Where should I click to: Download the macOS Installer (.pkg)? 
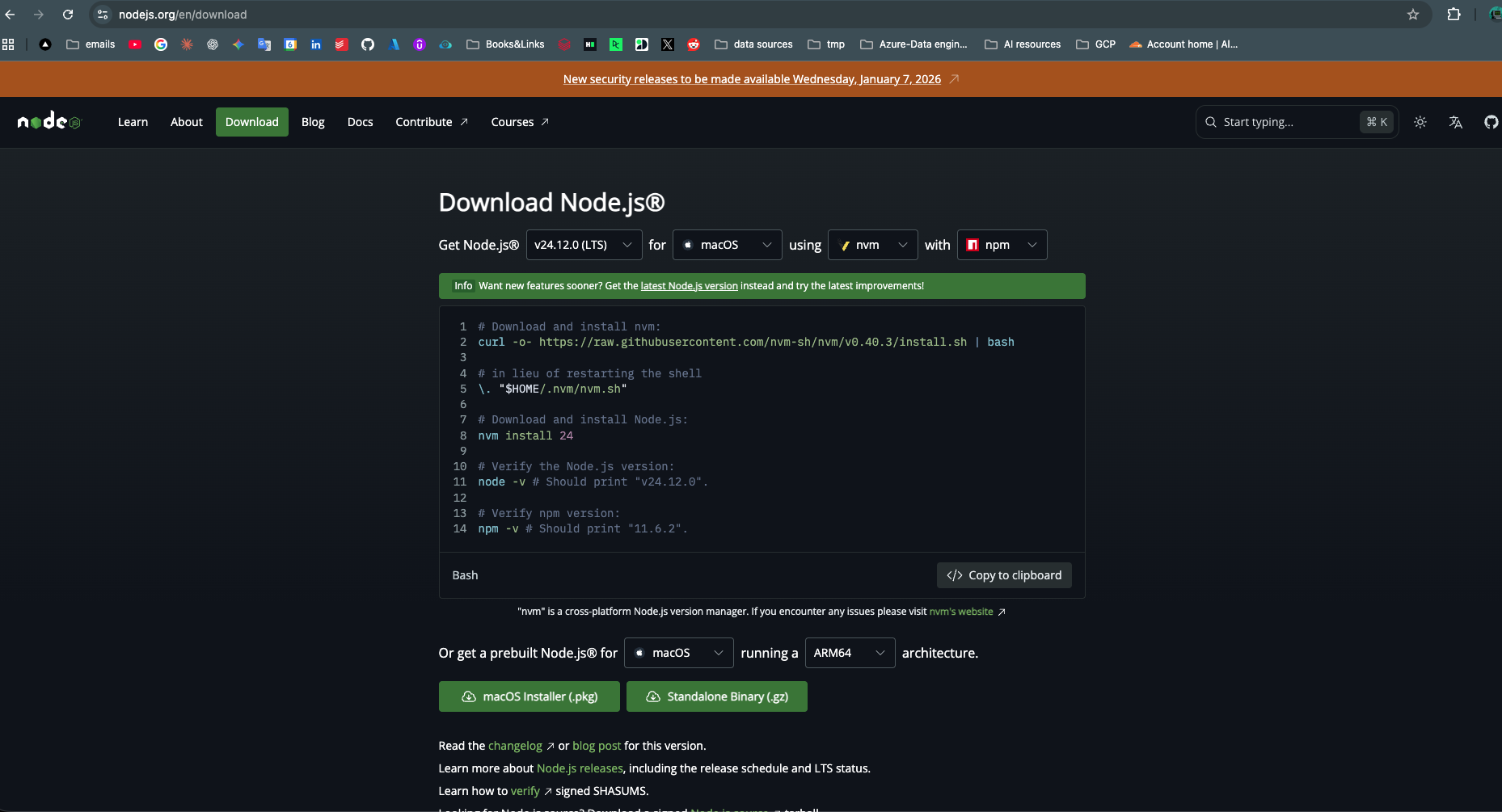(x=529, y=696)
